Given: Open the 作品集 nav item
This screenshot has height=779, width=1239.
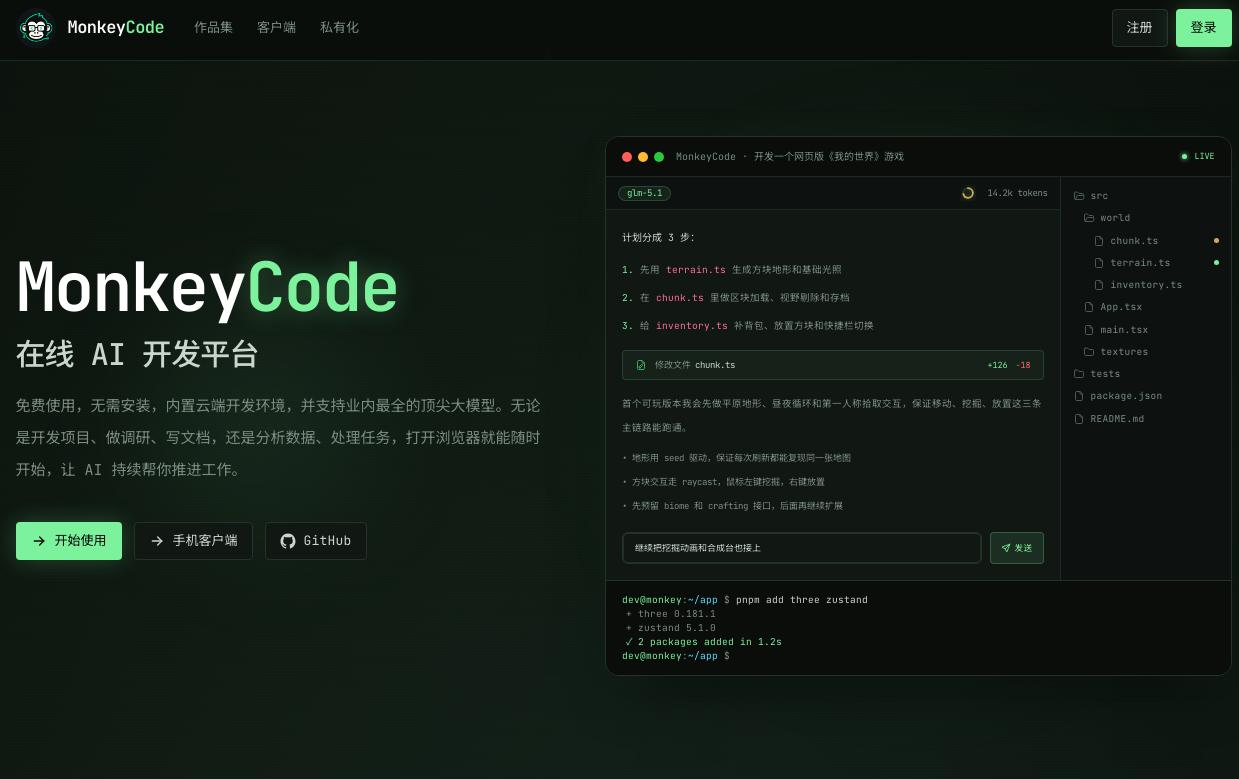Looking at the screenshot, I should [x=213, y=28].
